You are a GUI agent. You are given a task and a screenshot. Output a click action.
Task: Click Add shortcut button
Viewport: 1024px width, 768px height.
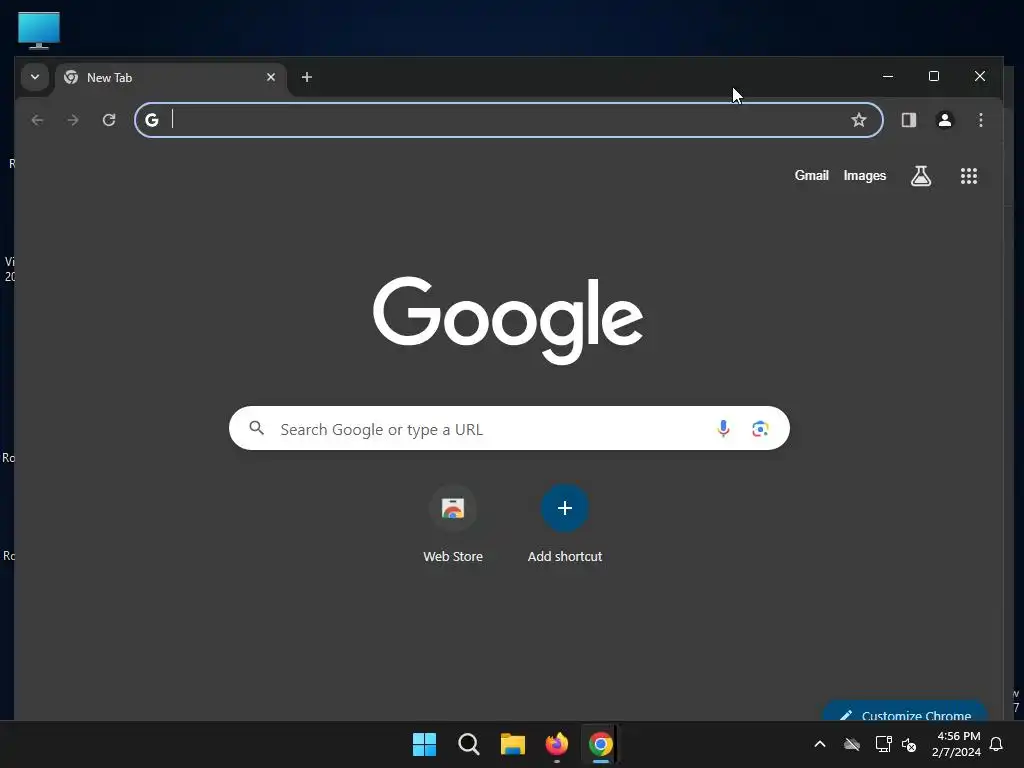(565, 524)
